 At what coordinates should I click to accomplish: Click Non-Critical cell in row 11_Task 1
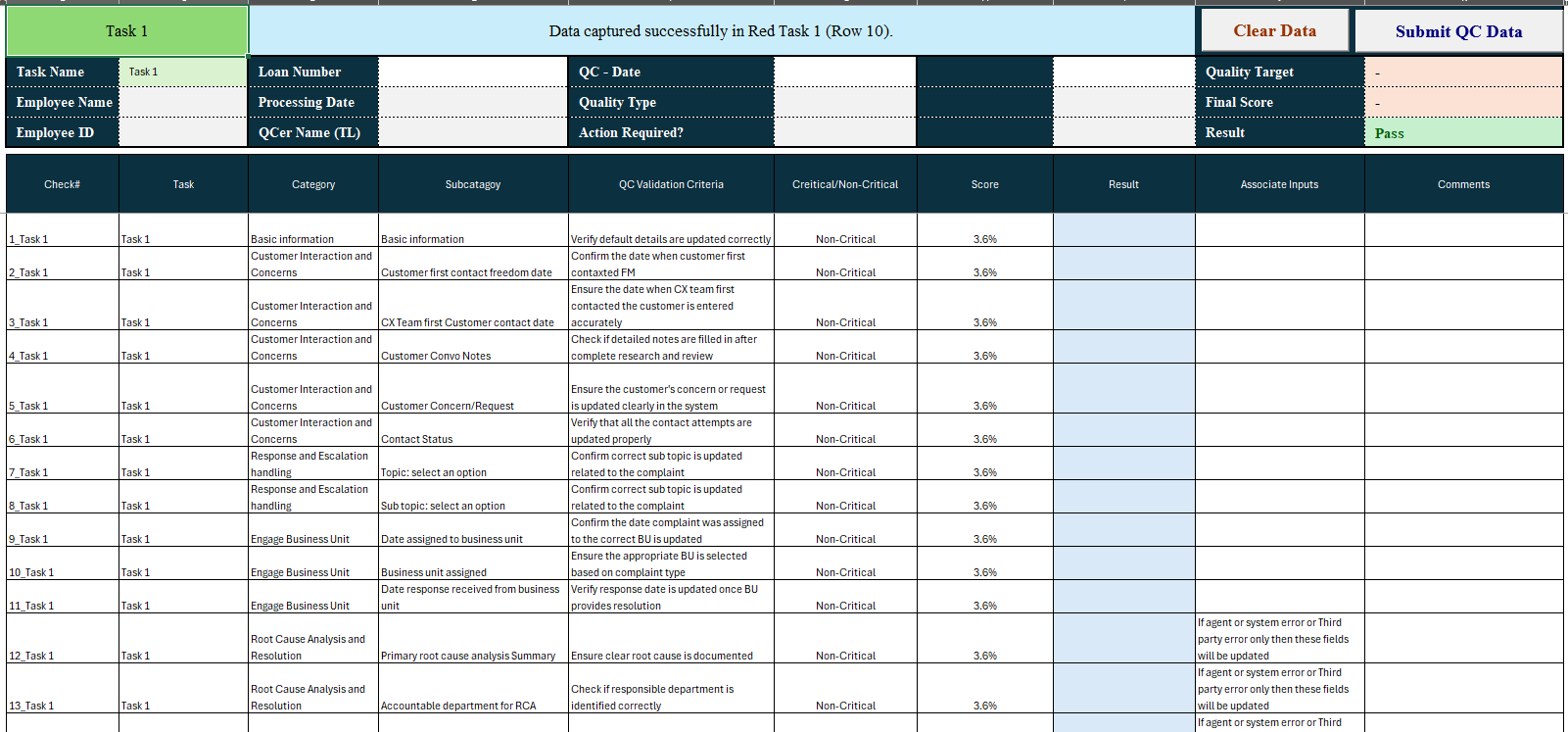pyautogui.click(x=845, y=597)
